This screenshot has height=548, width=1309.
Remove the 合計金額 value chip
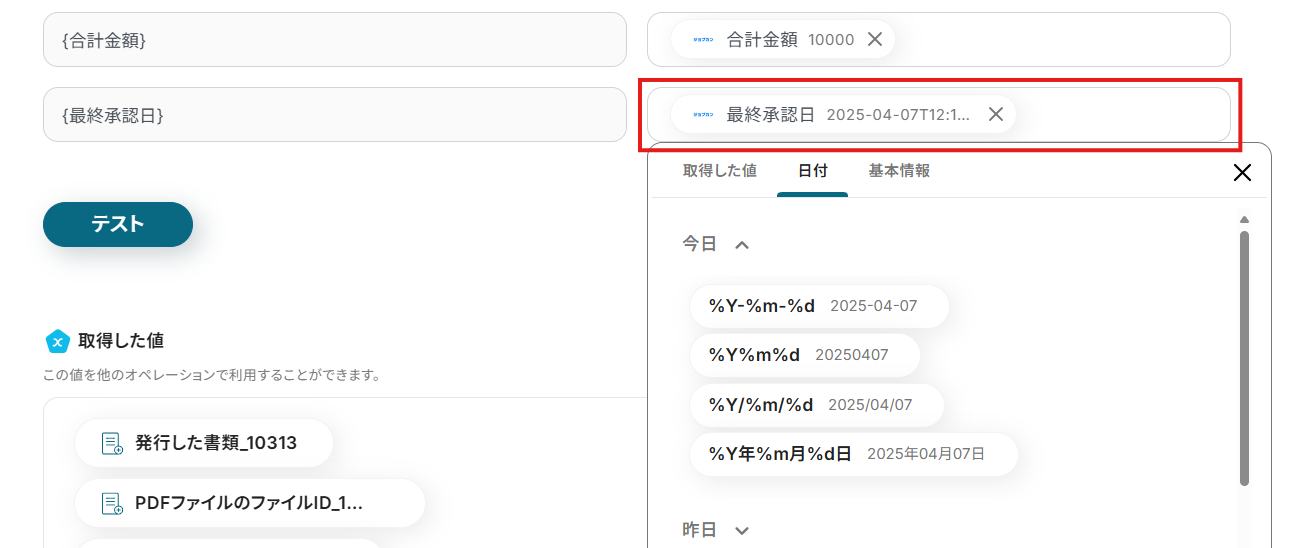pyautogui.click(x=874, y=39)
